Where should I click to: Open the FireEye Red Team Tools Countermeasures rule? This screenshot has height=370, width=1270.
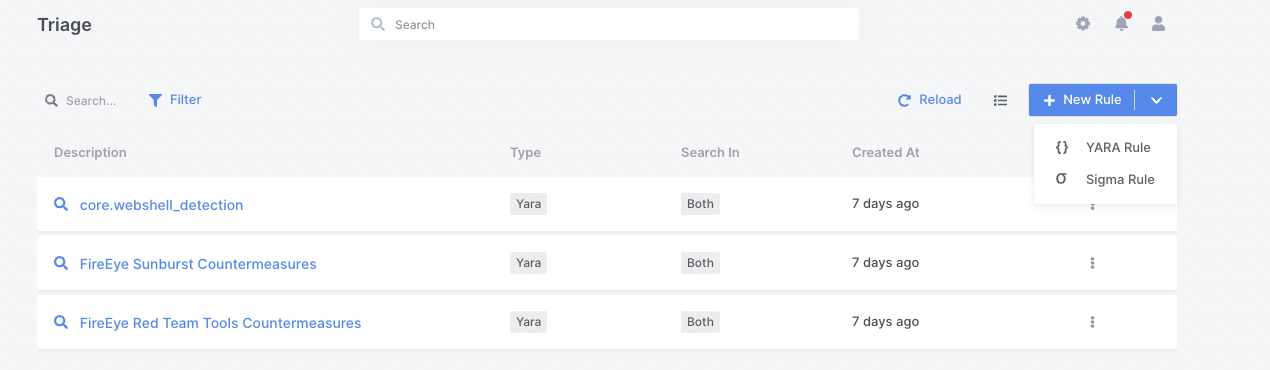(x=220, y=323)
